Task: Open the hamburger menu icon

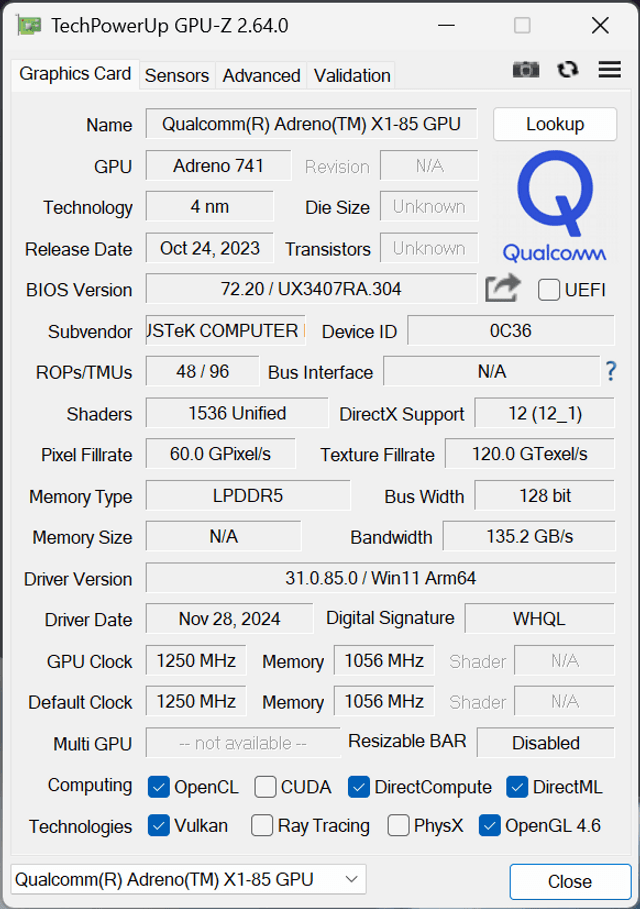Action: [x=610, y=70]
